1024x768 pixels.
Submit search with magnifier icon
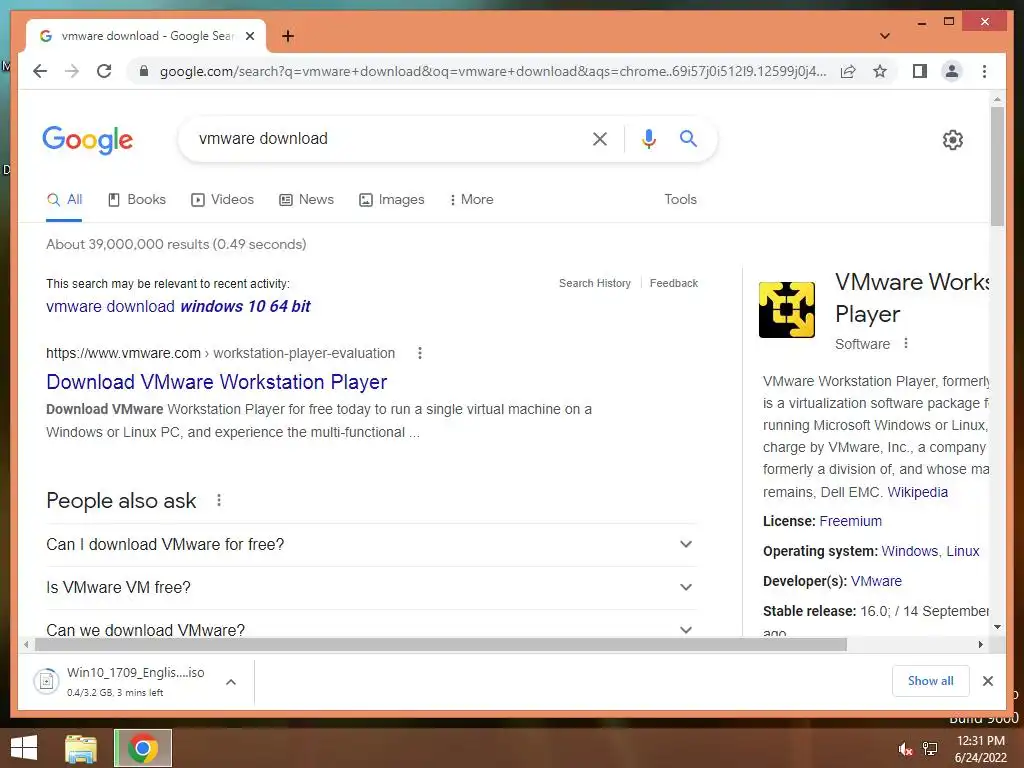point(688,138)
